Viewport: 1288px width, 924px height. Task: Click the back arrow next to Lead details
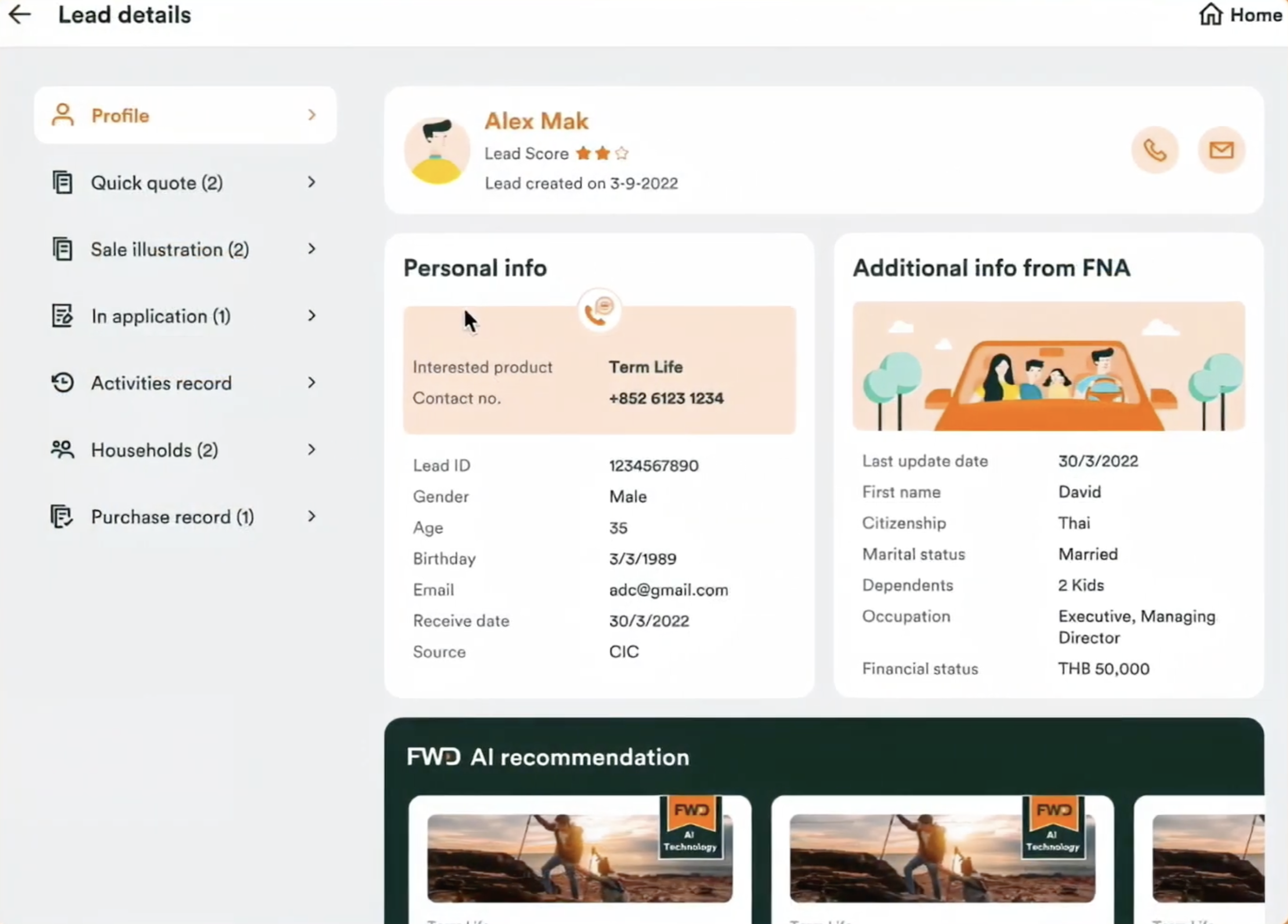[20, 14]
